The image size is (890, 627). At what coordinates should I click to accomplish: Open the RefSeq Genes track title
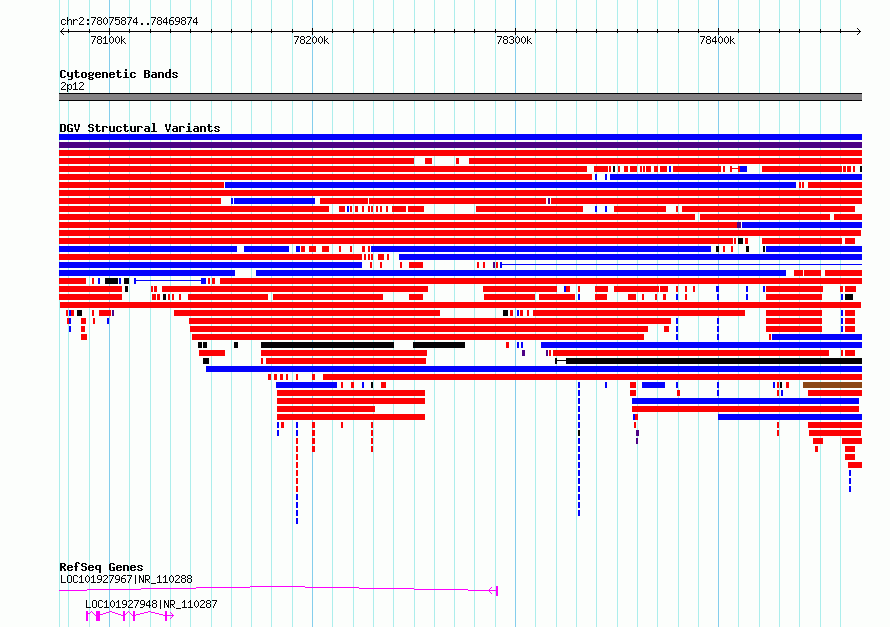coord(102,567)
